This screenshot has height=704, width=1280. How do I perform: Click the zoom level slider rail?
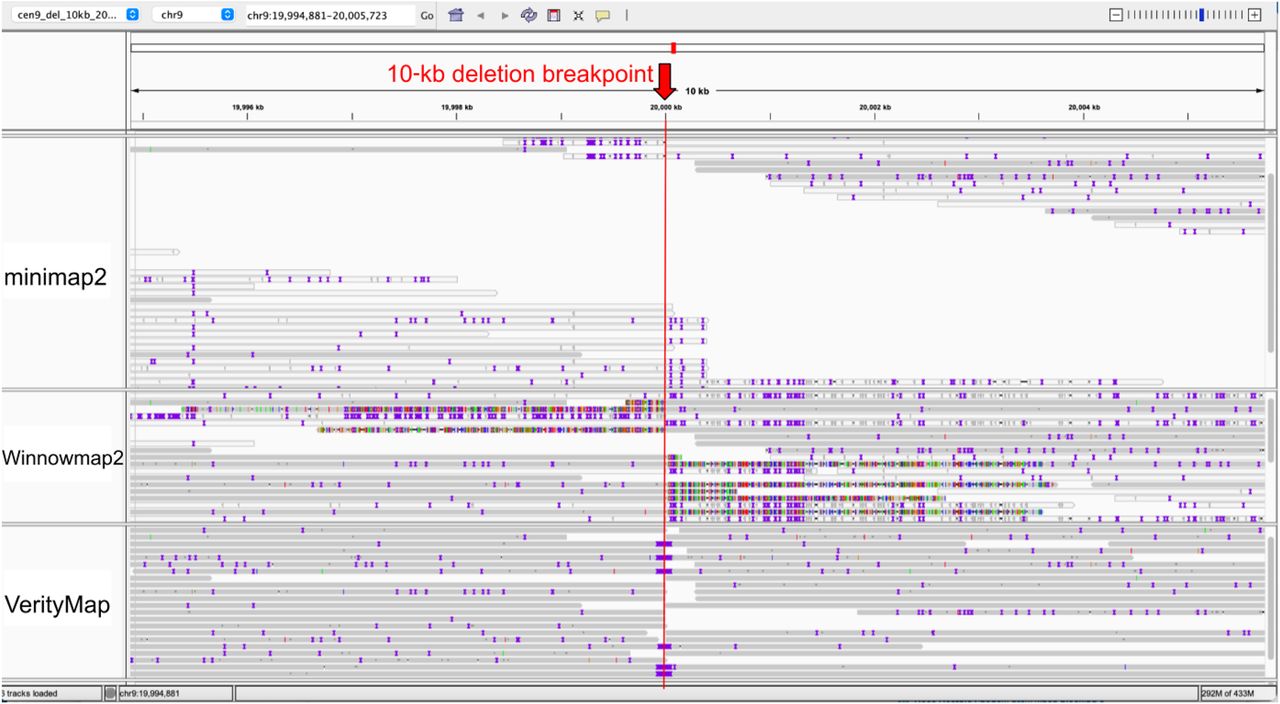(x=1186, y=15)
